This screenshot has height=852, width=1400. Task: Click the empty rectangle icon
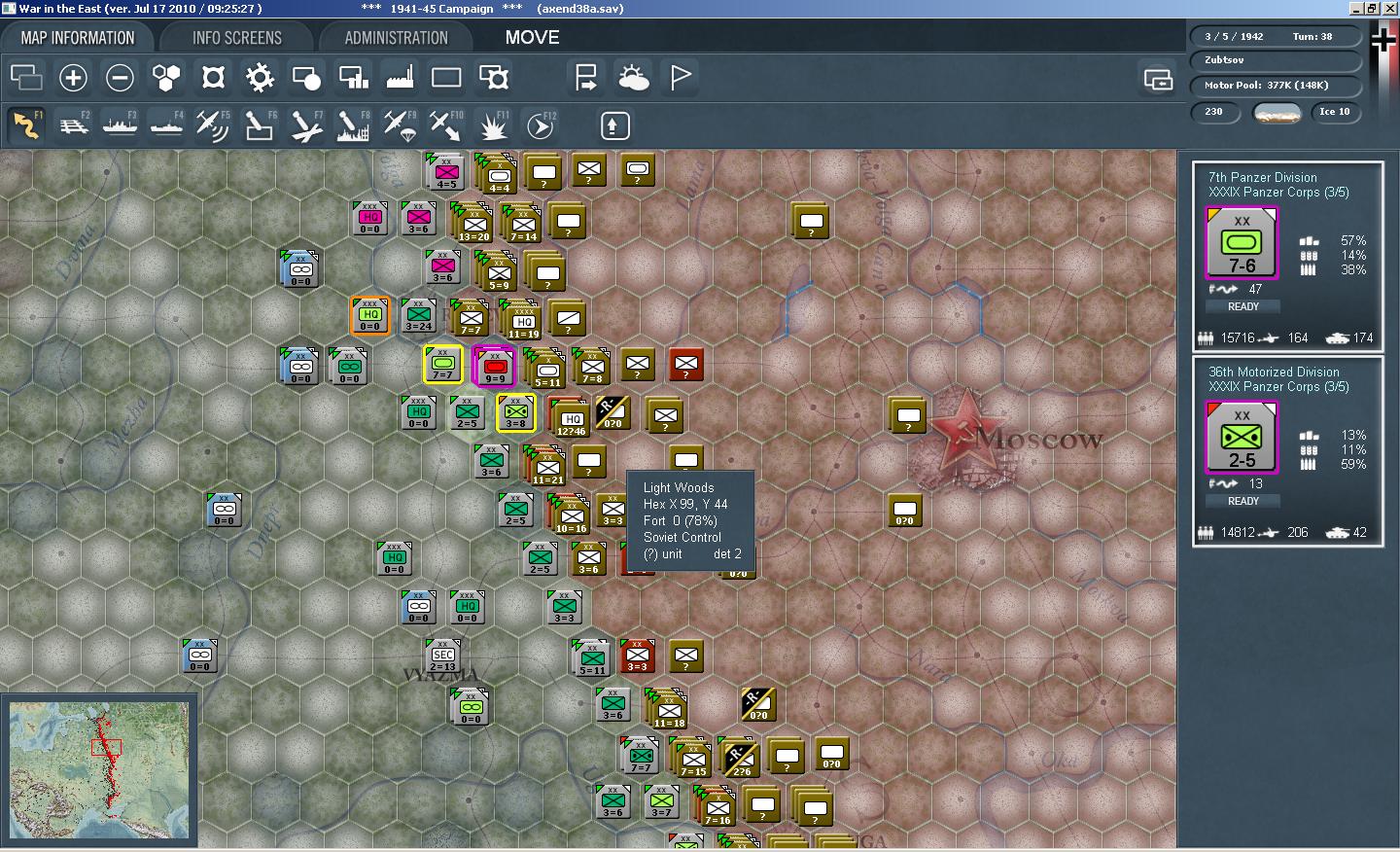pos(446,77)
